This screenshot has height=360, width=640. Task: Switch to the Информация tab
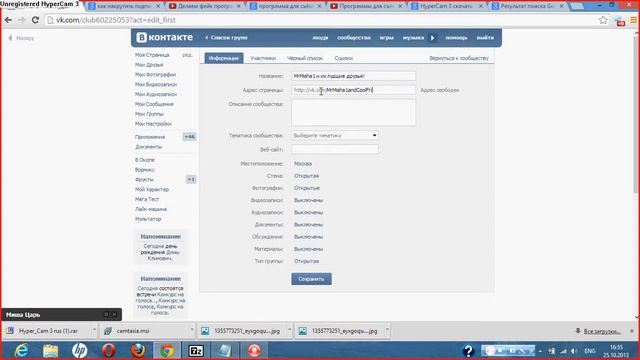(x=224, y=58)
